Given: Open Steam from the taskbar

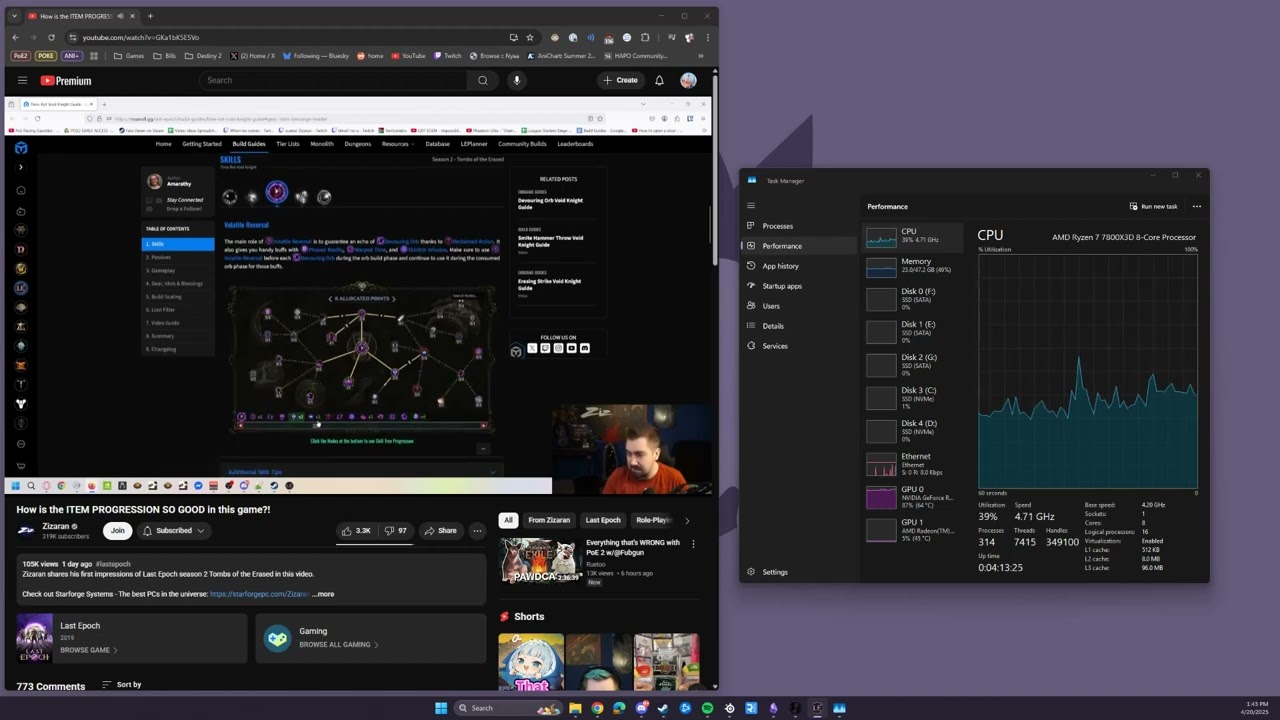Looking at the screenshot, I should tap(663, 708).
